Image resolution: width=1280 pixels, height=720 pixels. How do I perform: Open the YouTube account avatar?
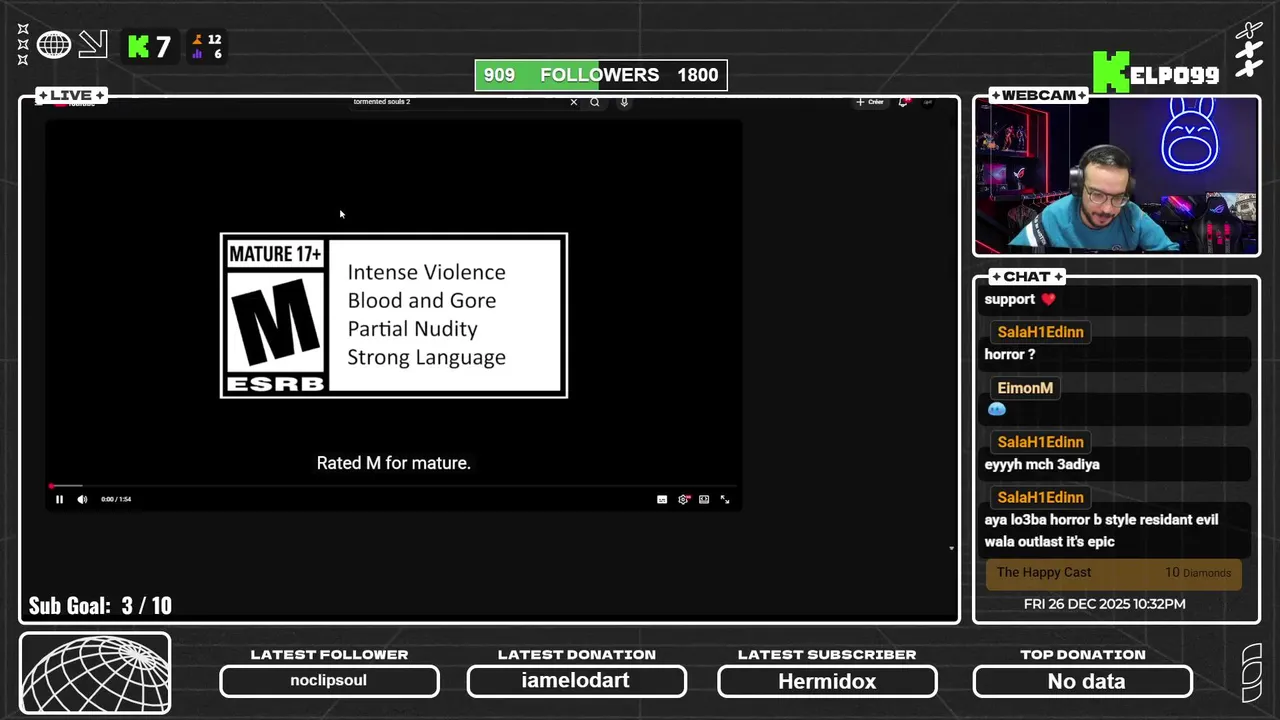pos(927,102)
